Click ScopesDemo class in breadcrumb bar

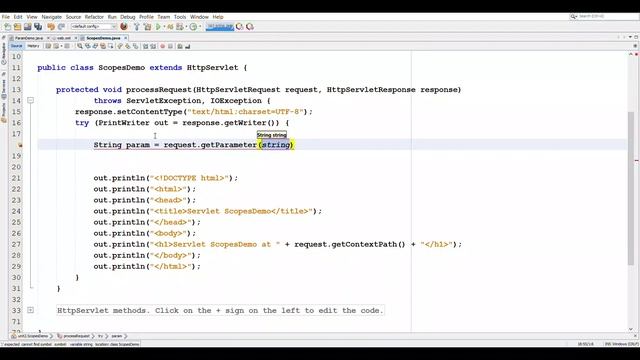[x=32, y=336]
